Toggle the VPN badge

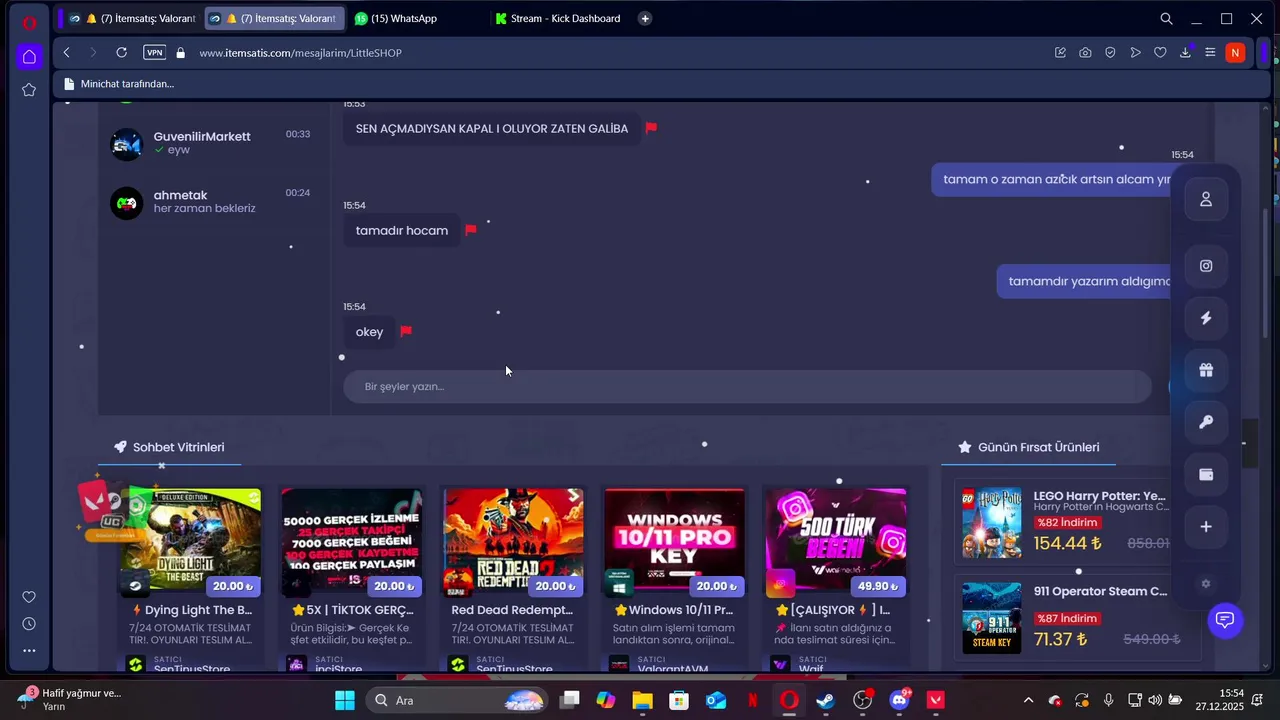(x=154, y=52)
